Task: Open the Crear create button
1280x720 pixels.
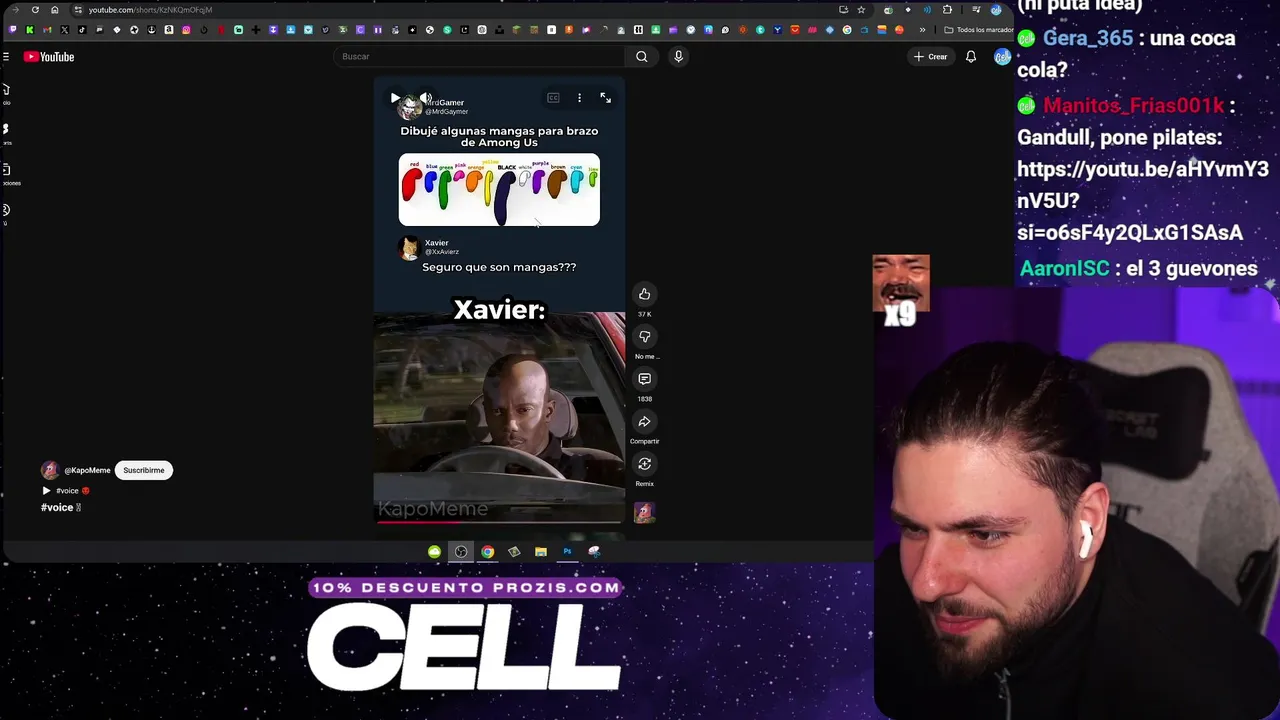Action: coord(930,57)
